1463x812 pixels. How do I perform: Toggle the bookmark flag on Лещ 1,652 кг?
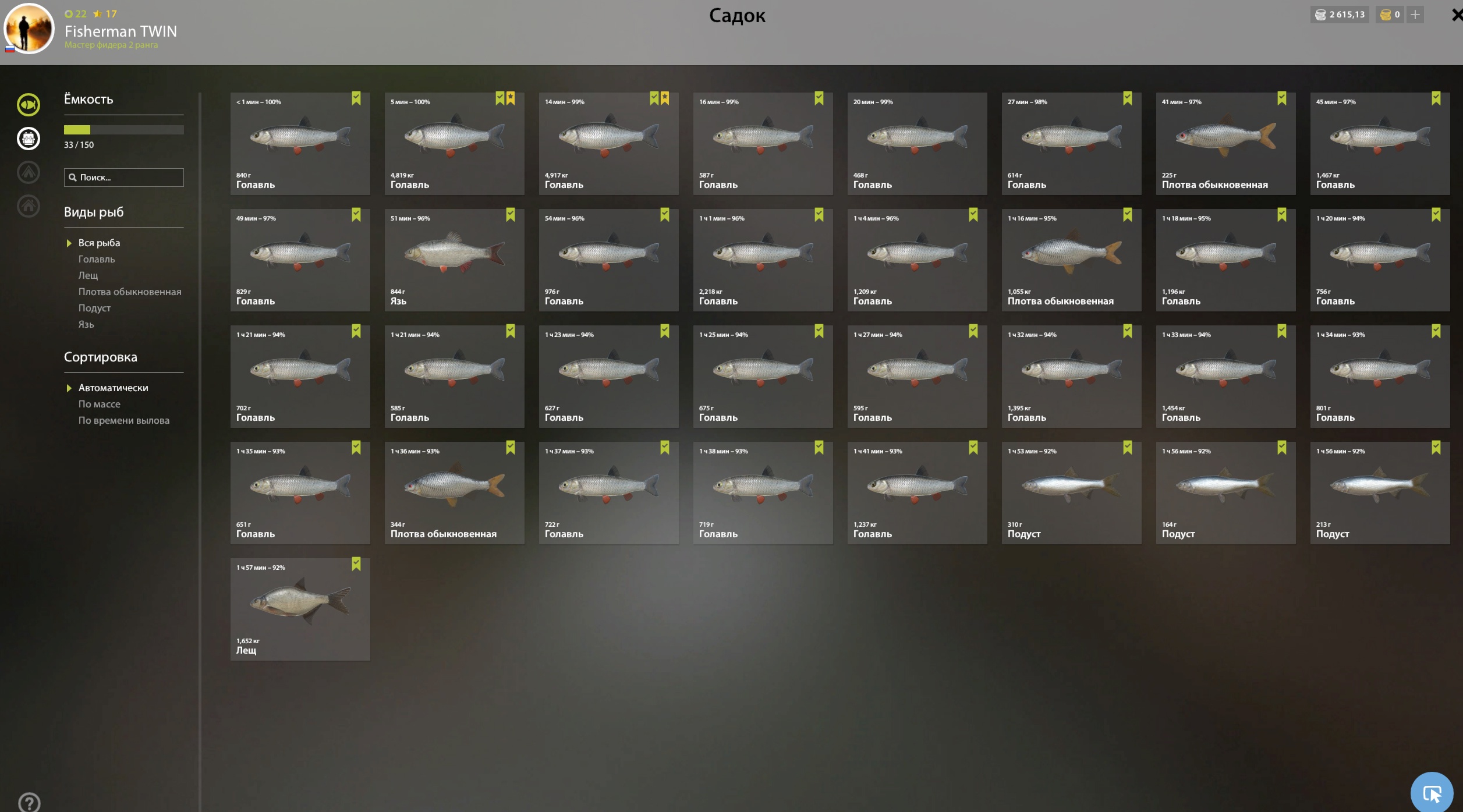click(x=356, y=564)
